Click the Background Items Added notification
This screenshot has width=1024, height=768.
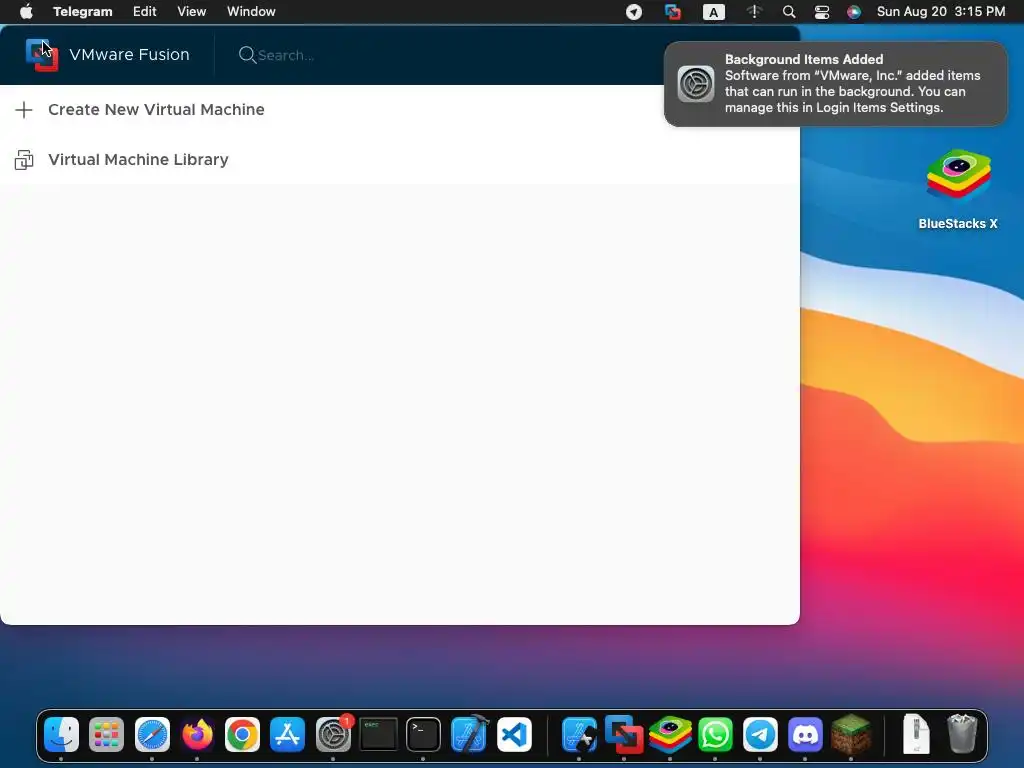point(835,84)
